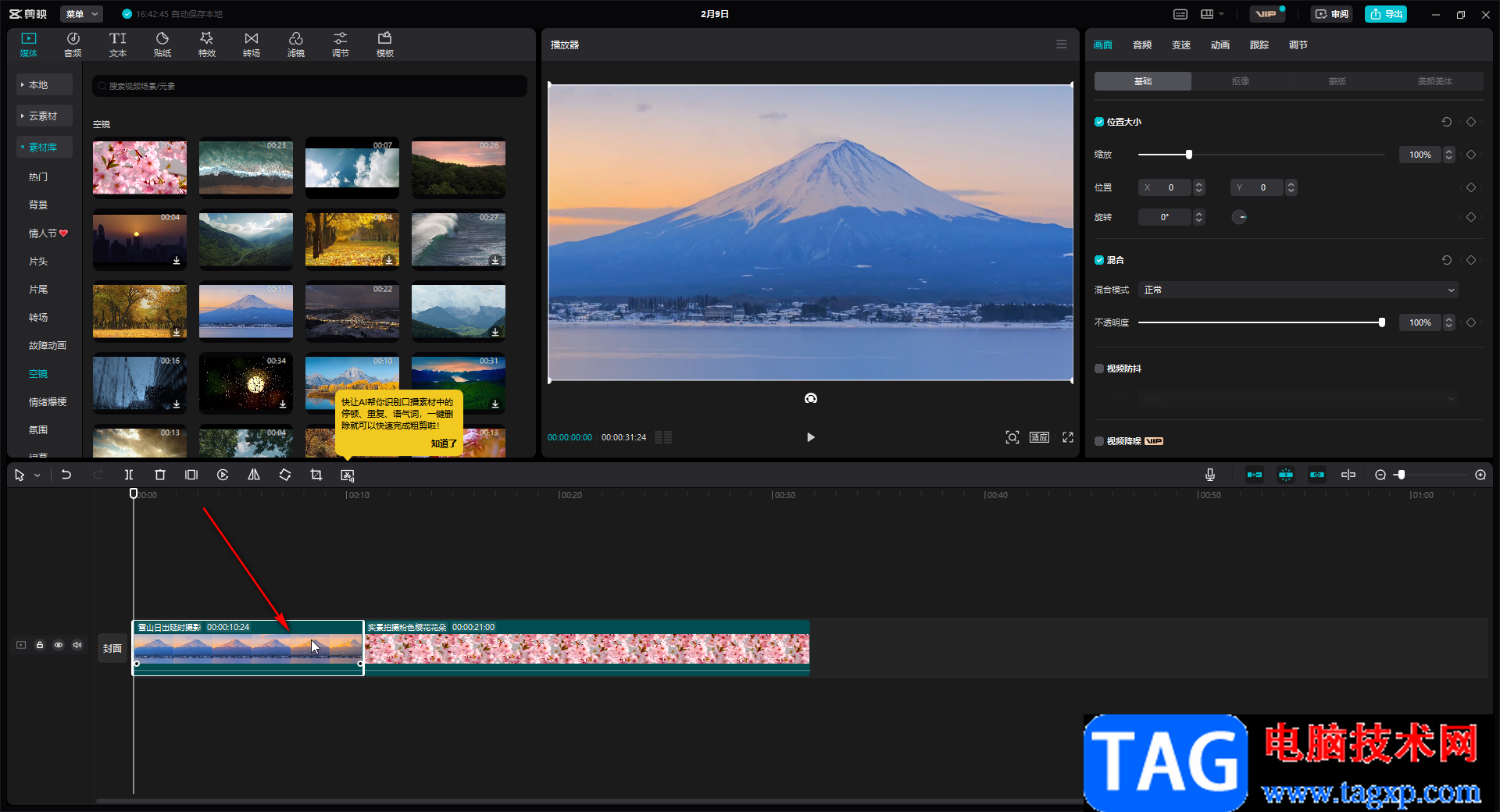Click the mirror flip icon in timeline toolbar
Screen dimensions: 1500x812
(254, 475)
